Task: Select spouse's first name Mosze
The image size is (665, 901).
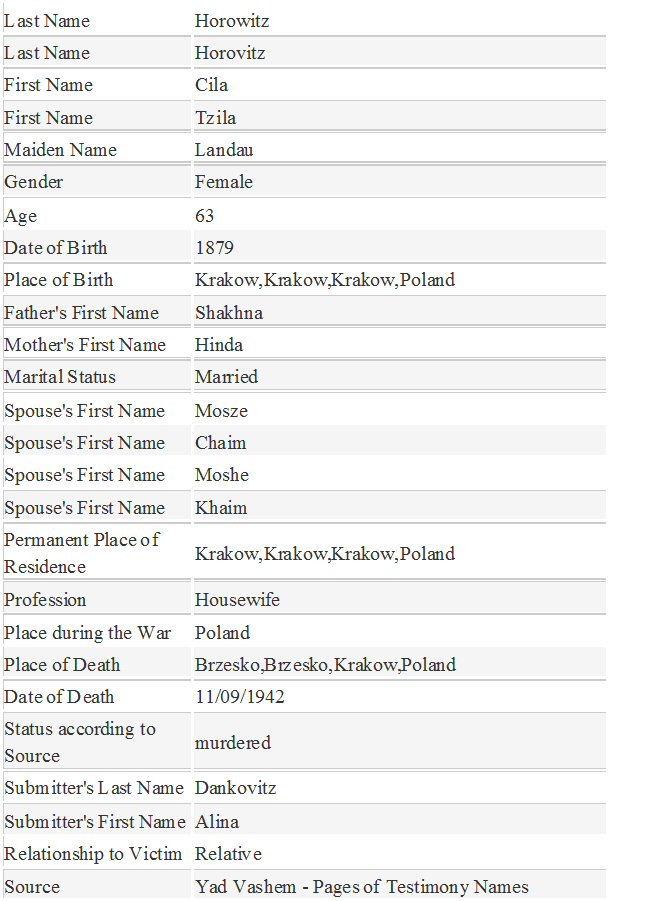Action: (x=221, y=411)
